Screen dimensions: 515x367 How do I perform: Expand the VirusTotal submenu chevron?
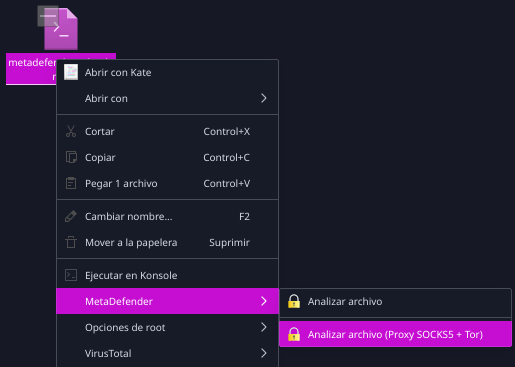coord(264,353)
